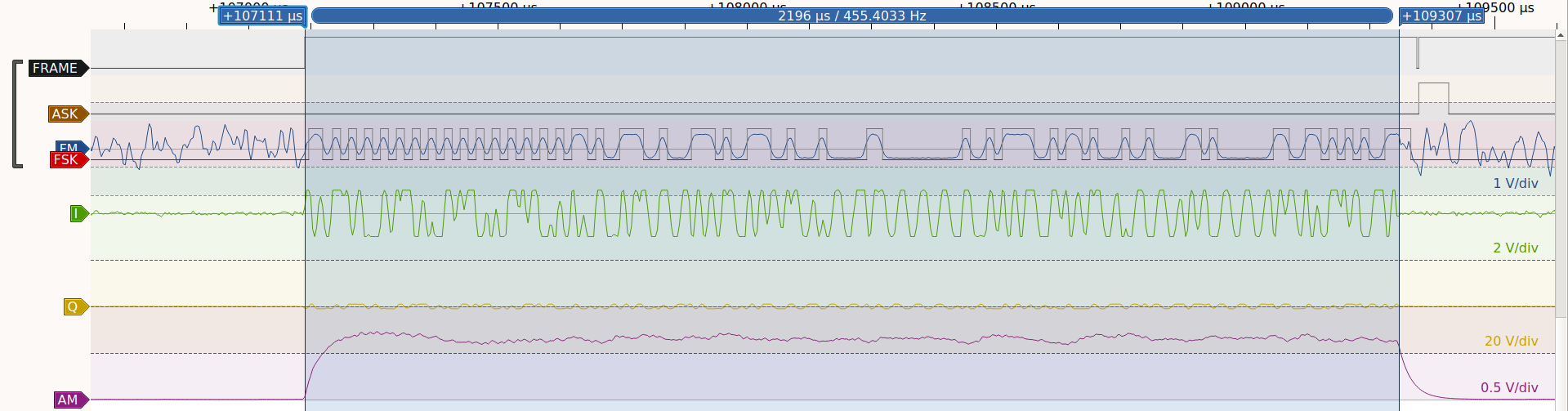Select the FRAME channel label
1568x411 pixels.
(58, 68)
